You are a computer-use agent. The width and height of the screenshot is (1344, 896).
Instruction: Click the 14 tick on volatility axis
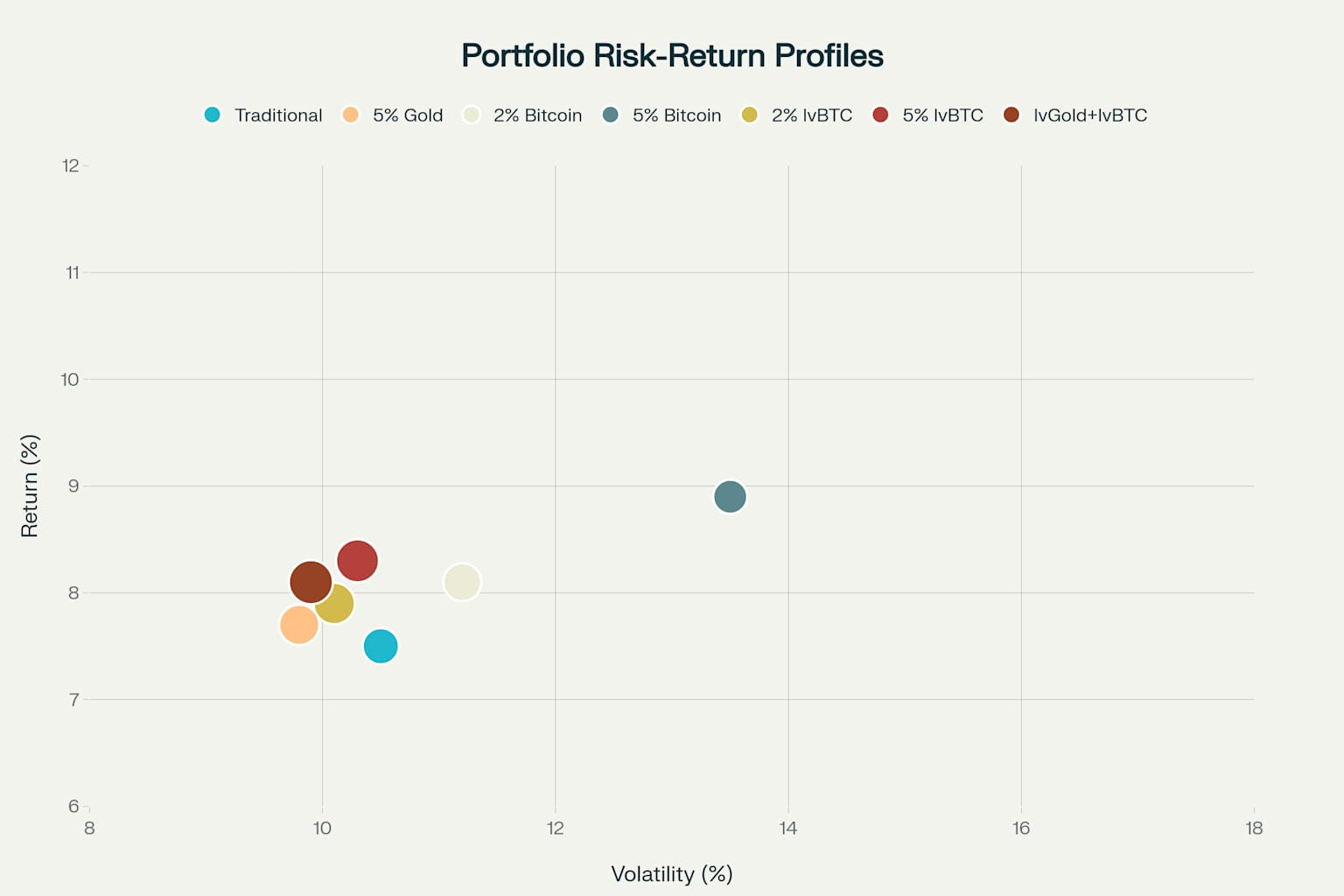click(x=788, y=829)
